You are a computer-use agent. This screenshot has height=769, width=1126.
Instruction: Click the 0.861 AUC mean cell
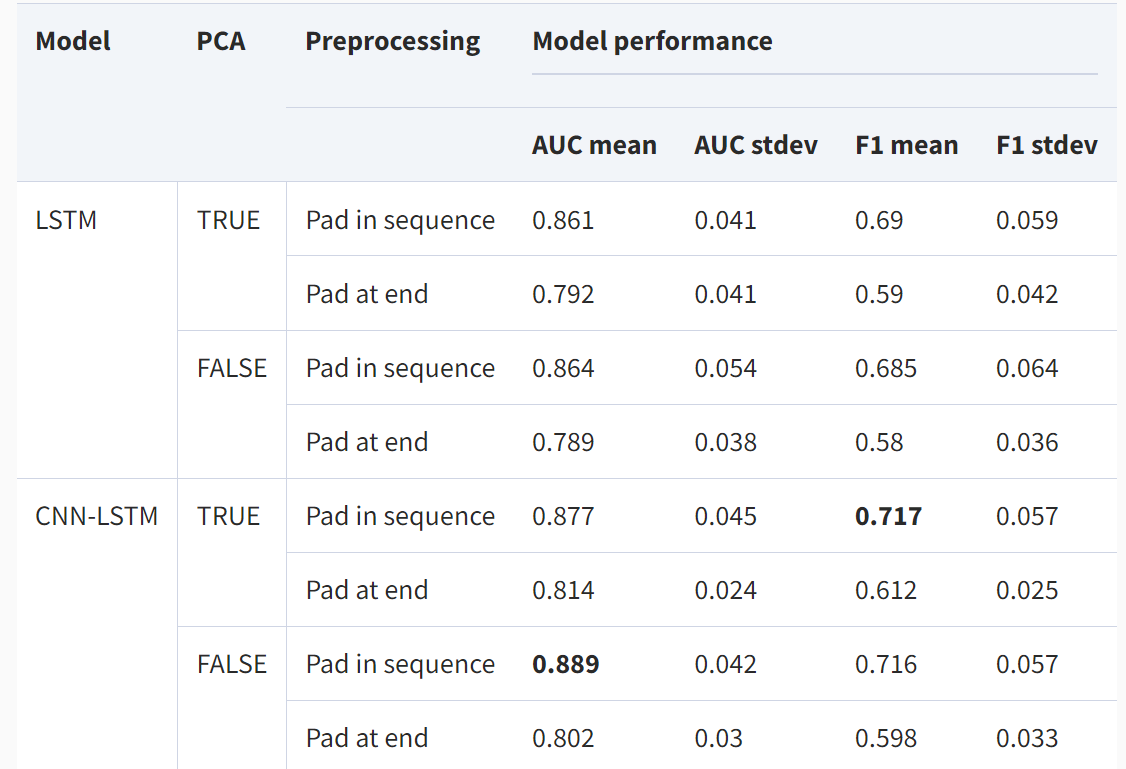click(x=563, y=220)
